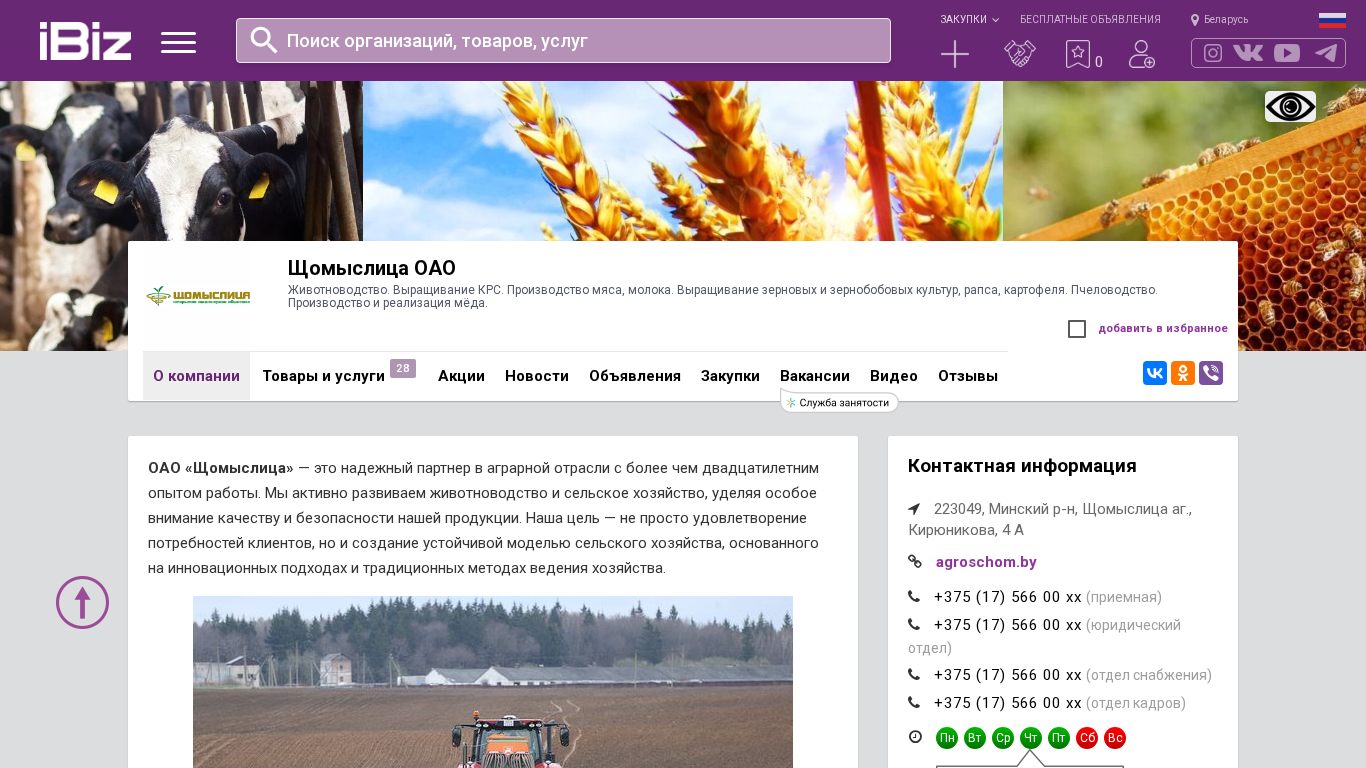Share via the blue VK button
The image size is (1366, 768).
(x=1155, y=373)
